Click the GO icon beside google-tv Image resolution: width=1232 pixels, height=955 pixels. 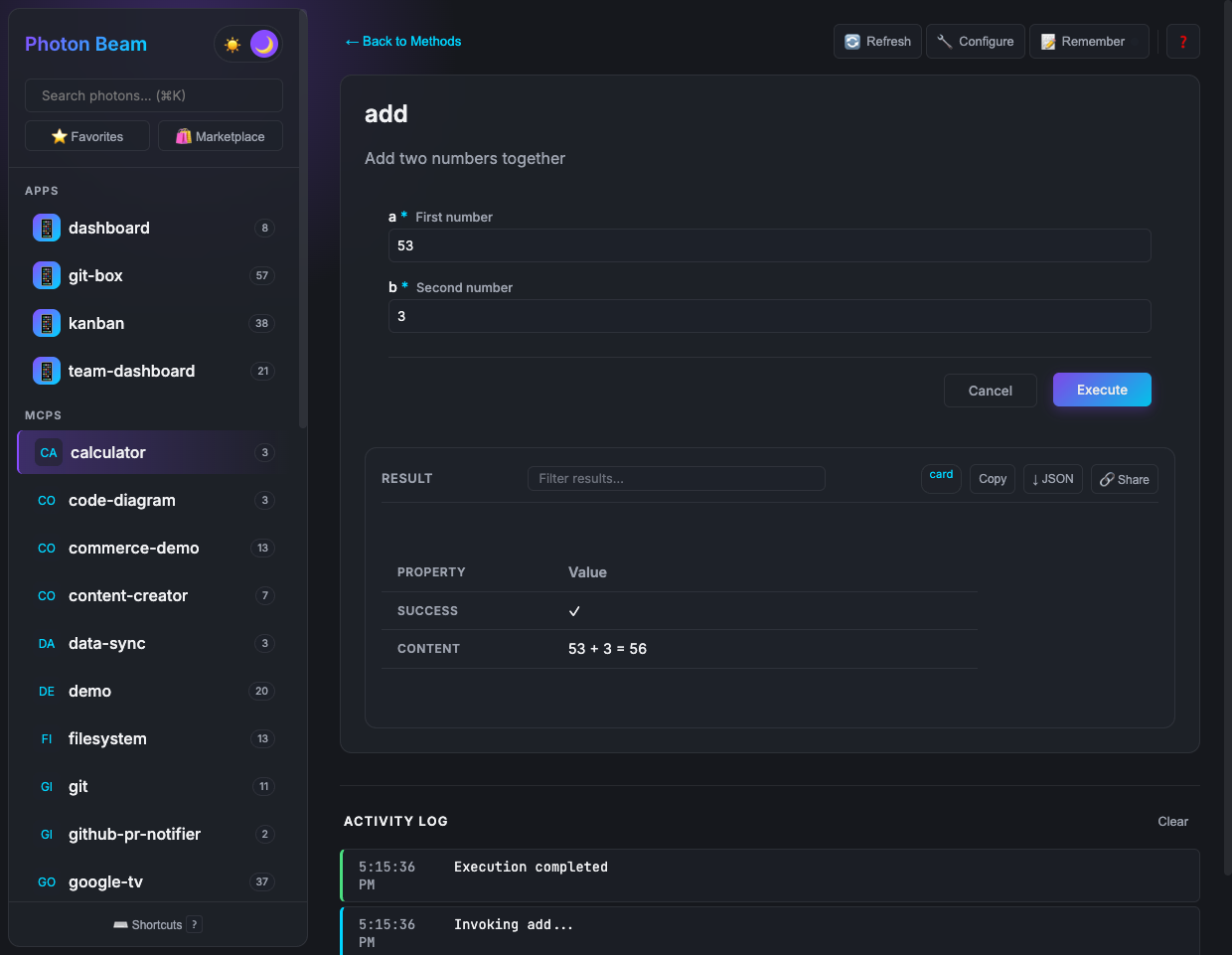pos(47,881)
